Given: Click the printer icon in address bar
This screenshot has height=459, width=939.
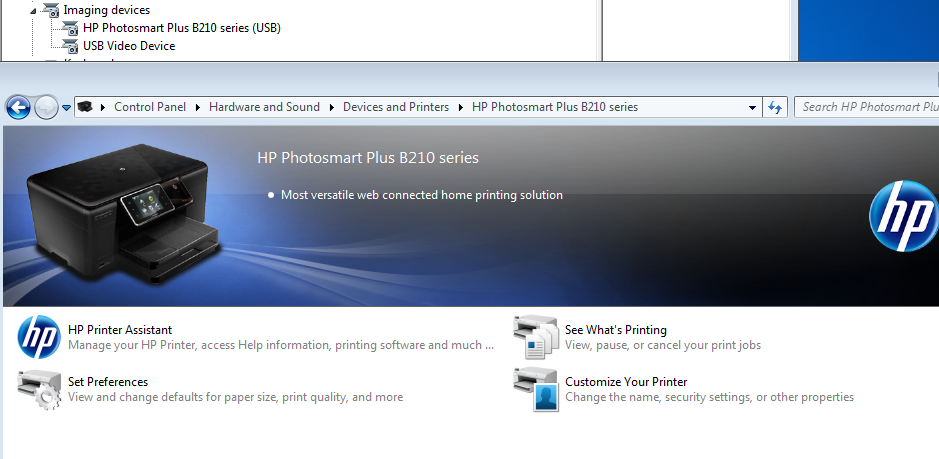Looking at the screenshot, I should point(86,107).
